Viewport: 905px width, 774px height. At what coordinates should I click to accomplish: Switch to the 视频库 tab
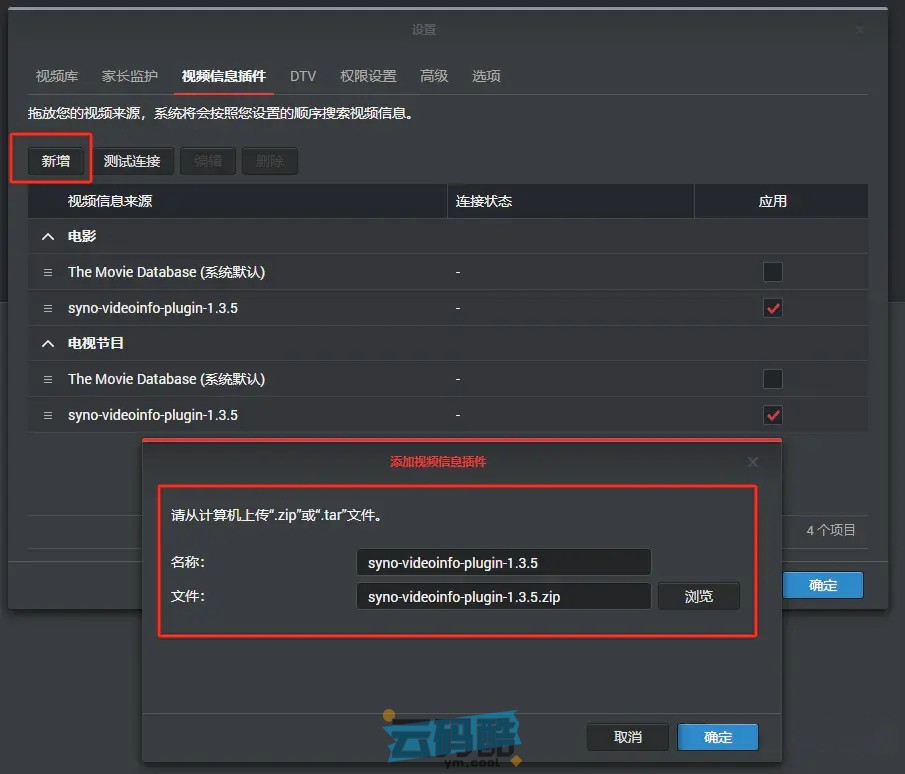[55, 76]
